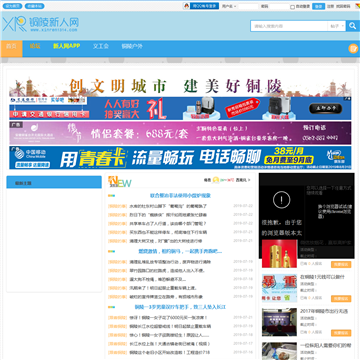
Task: Click the 用QQ帐号登录 button
Action: coord(204,6)
